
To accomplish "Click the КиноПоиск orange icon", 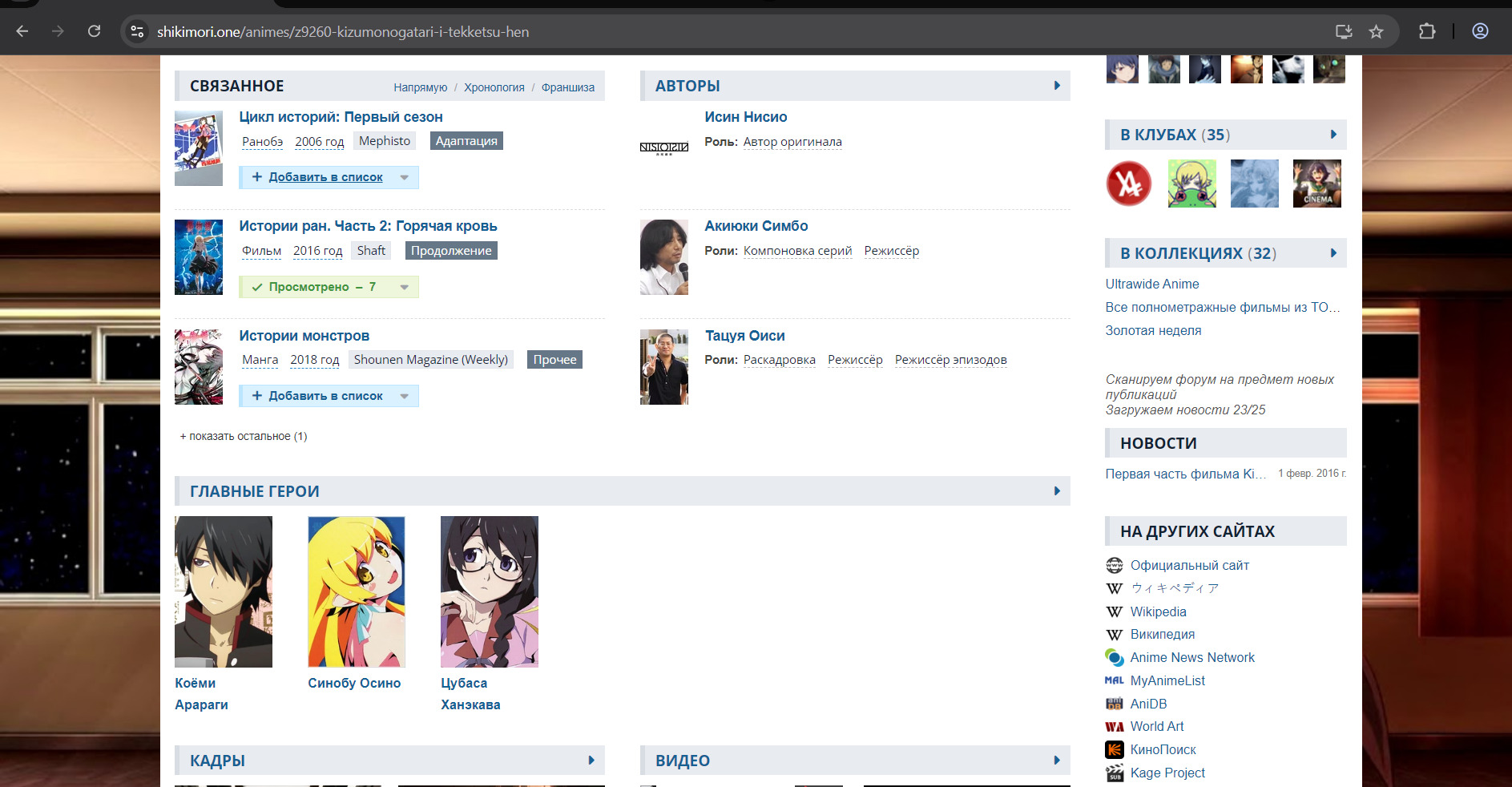I will pyautogui.click(x=1114, y=749).
